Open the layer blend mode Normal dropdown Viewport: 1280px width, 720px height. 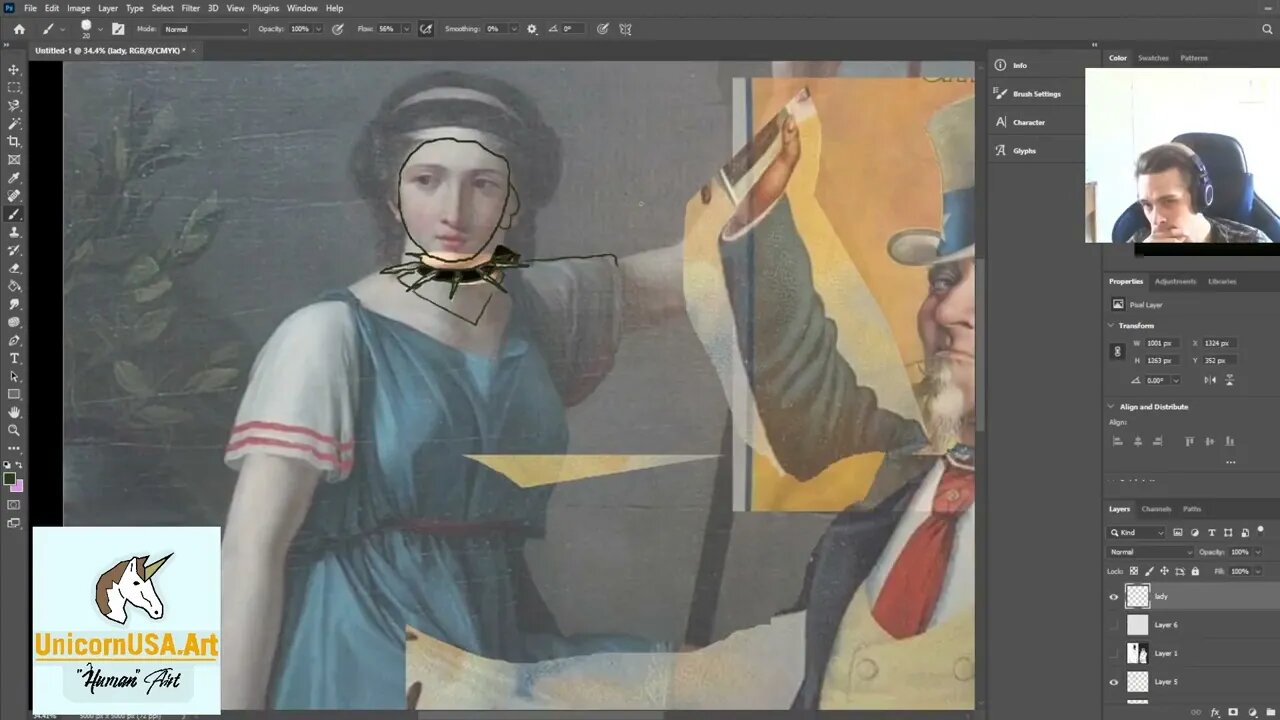1151,552
